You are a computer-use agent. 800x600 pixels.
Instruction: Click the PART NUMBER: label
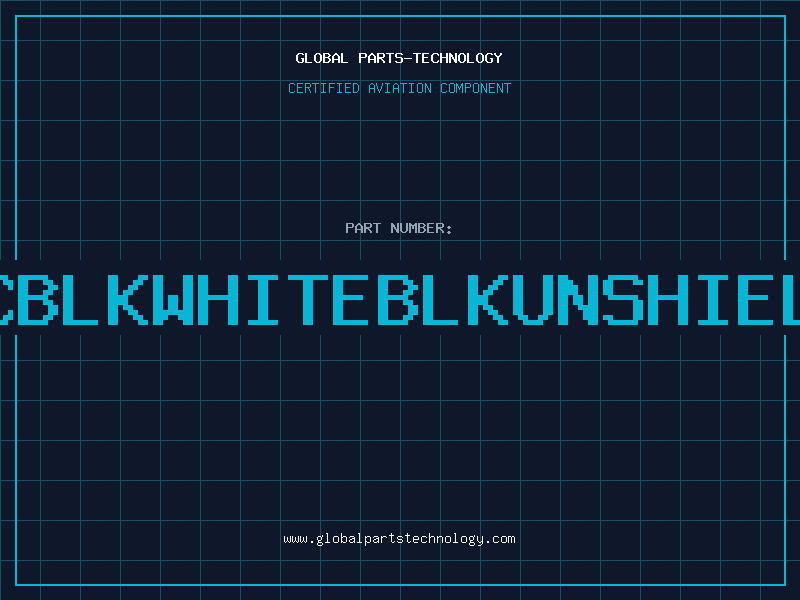(399, 228)
